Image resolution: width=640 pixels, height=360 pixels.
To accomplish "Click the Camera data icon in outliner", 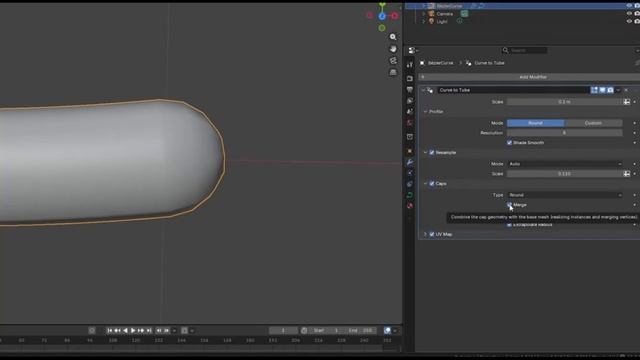I will click(464, 14).
